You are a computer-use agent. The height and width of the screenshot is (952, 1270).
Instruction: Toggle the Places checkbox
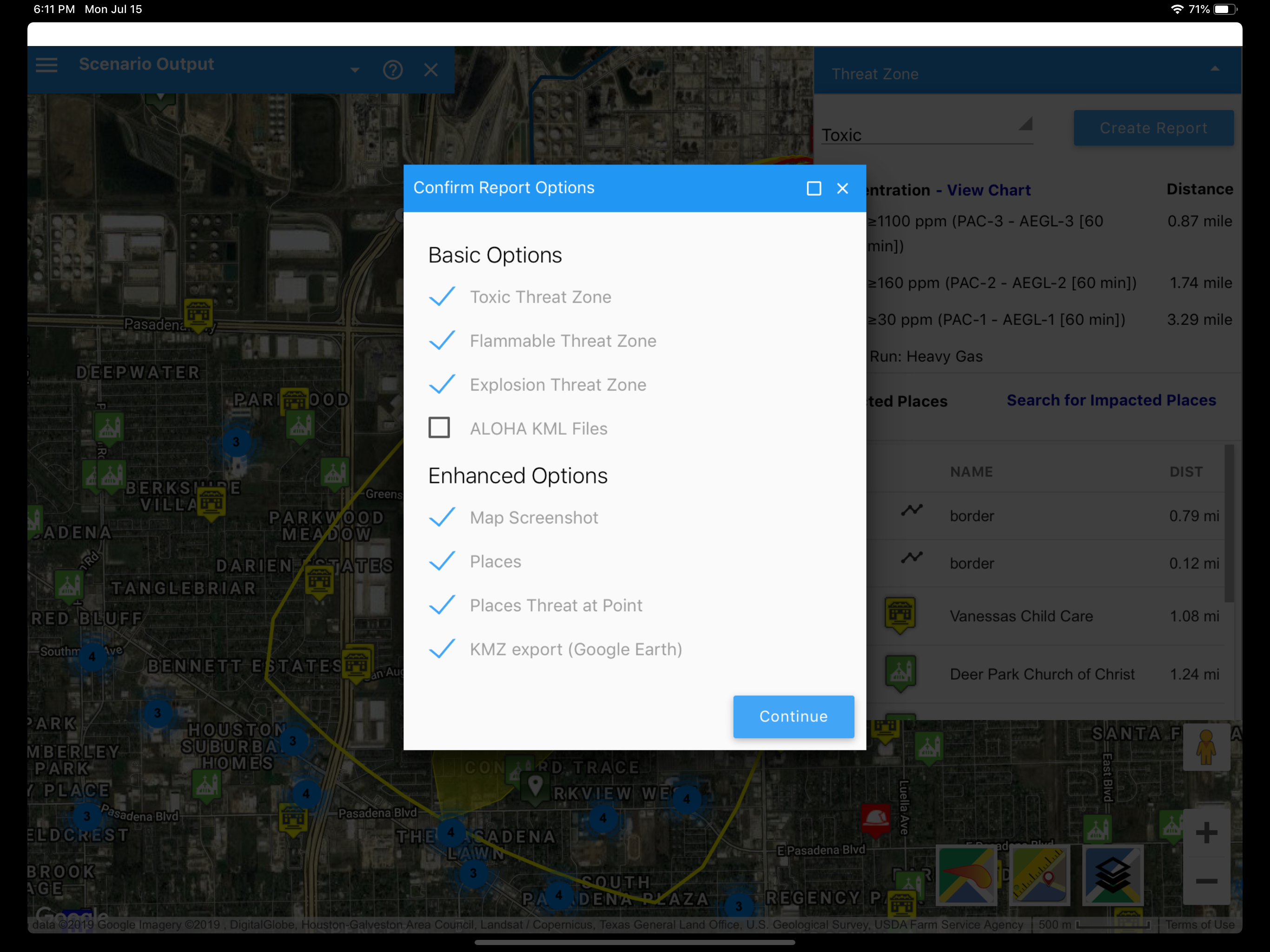point(442,561)
